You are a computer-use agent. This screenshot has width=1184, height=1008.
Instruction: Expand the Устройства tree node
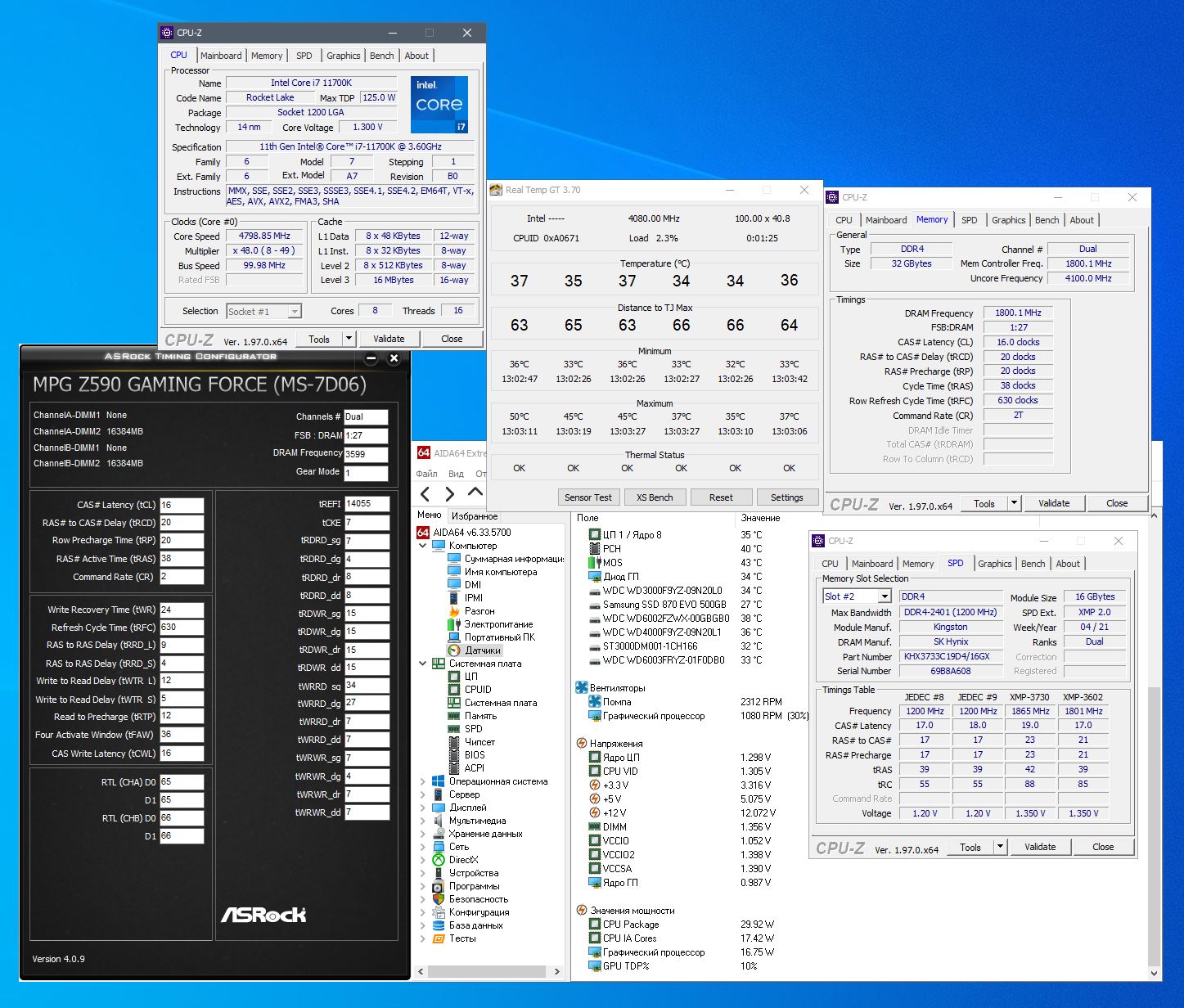point(423,873)
